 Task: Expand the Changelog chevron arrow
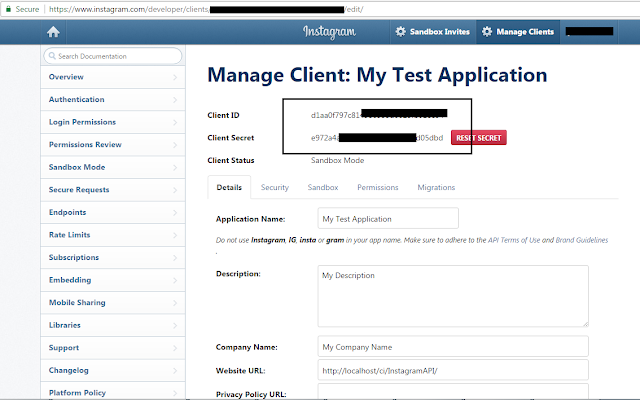pyautogui.click(x=175, y=371)
